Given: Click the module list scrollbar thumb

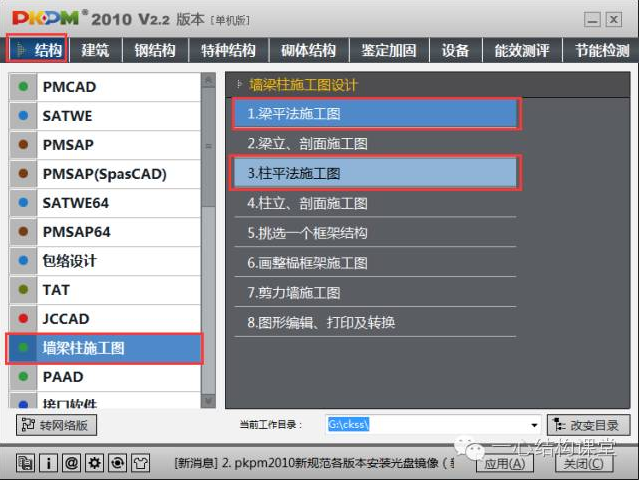Looking at the screenshot, I should 208,147.
